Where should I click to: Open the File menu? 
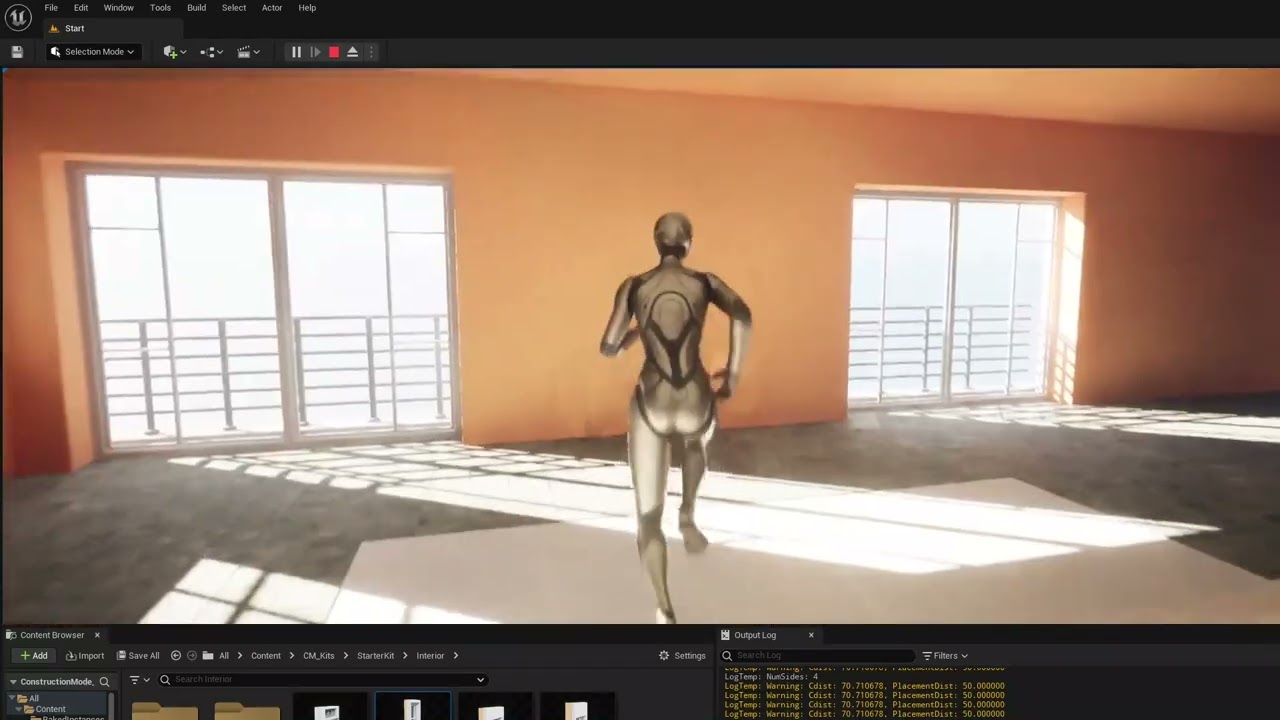click(51, 8)
